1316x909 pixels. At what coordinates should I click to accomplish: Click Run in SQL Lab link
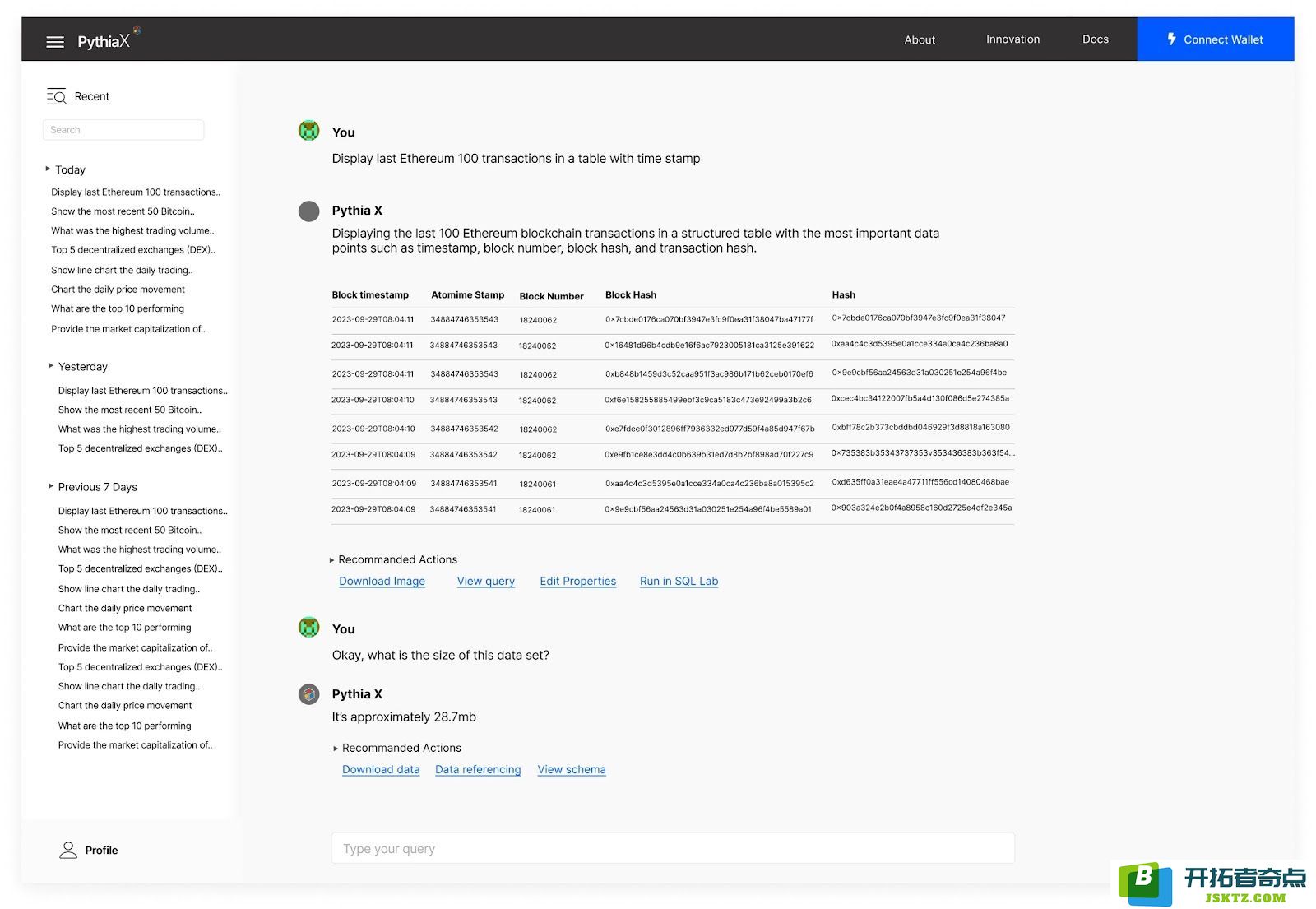pos(679,581)
